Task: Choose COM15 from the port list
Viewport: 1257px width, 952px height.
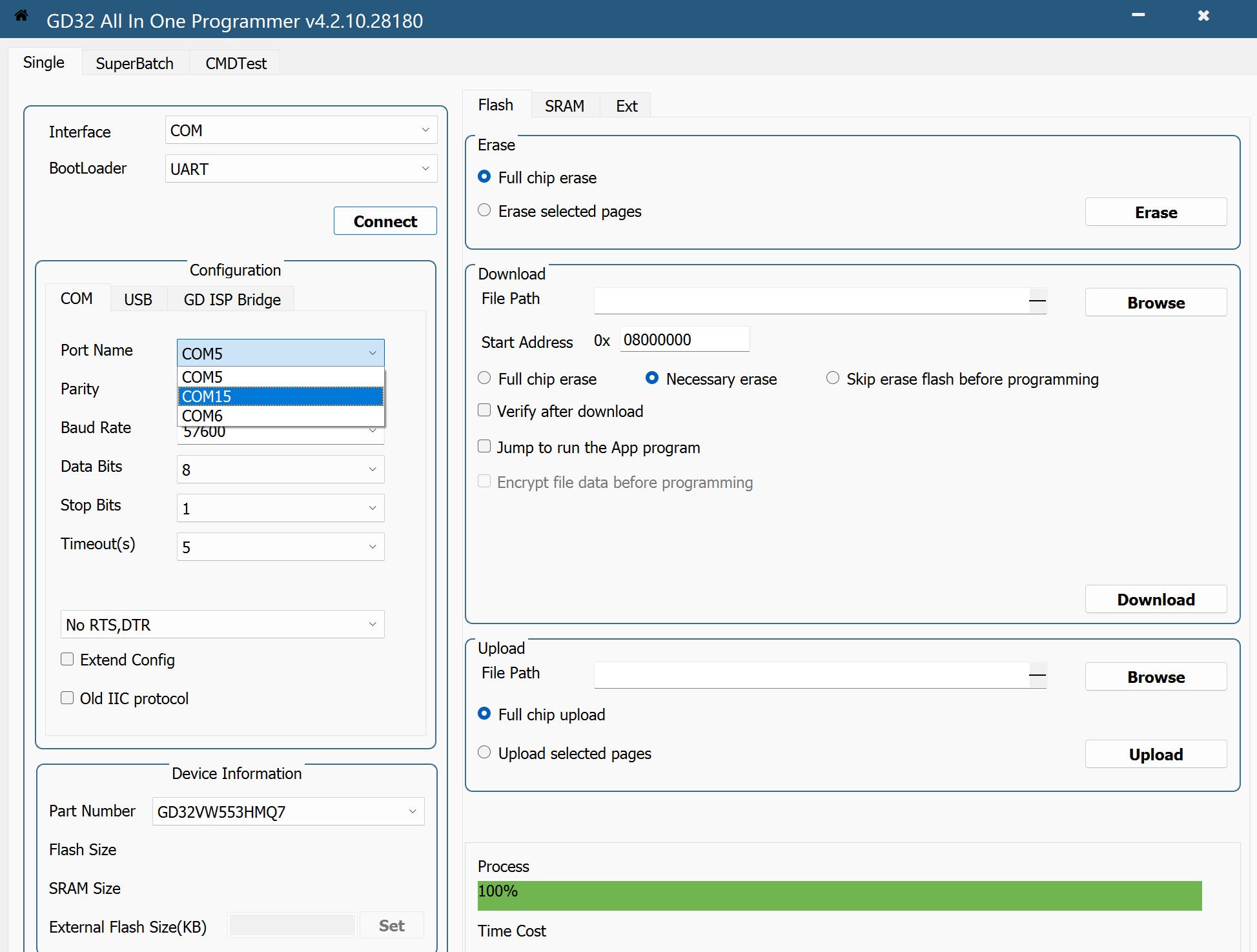Action: pyautogui.click(x=281, y=396)
